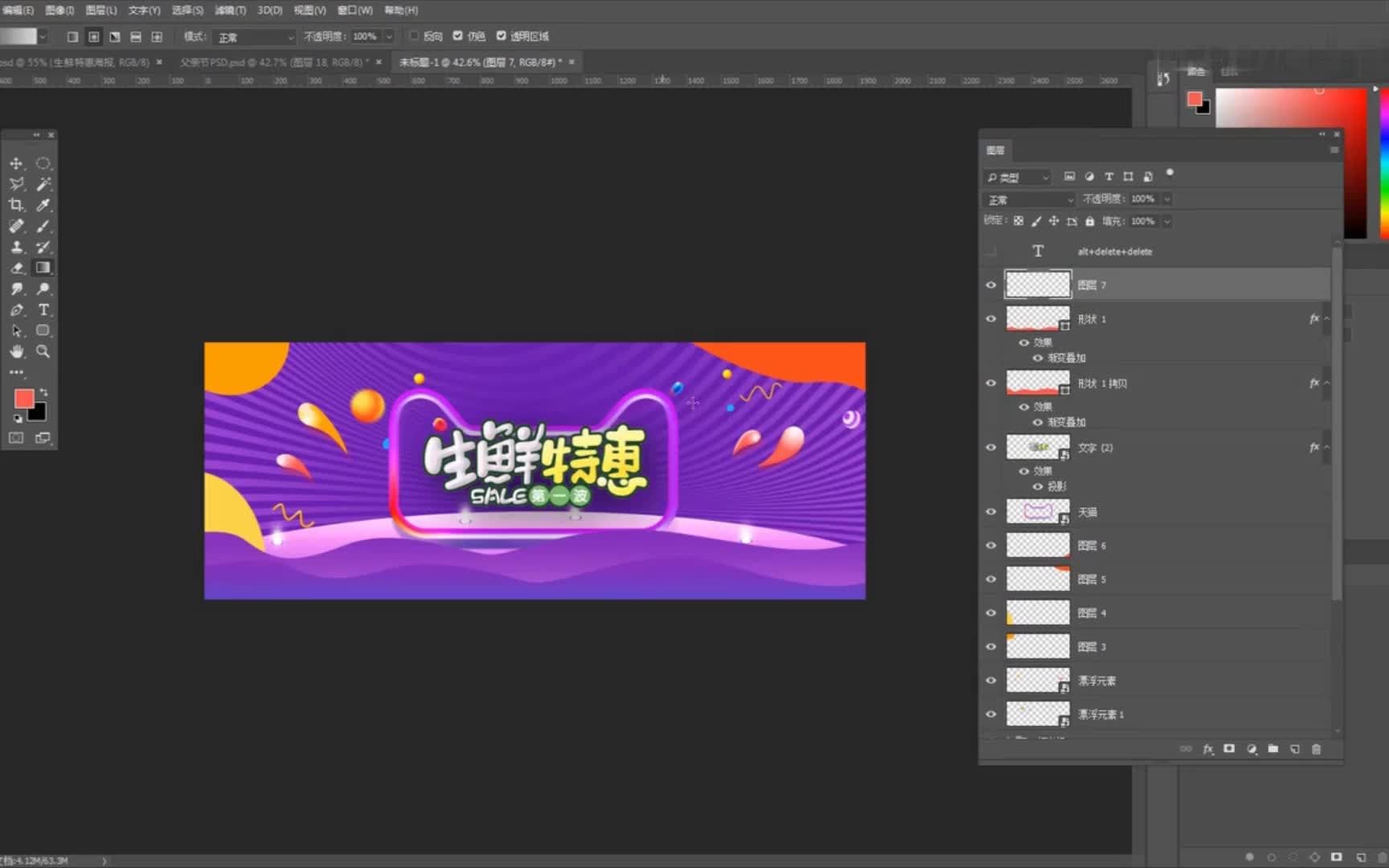Select the Lasso tool
Screen dimensions: 1389x868
(17, 183)
